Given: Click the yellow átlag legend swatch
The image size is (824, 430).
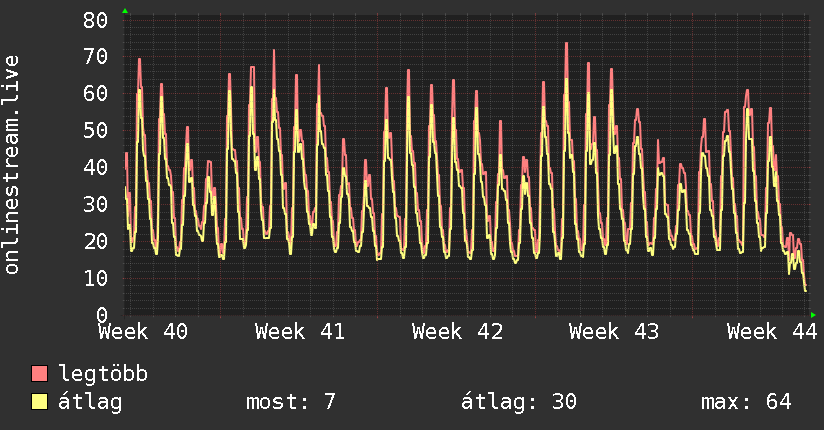Looking at the screenshot, I should 39,402.
